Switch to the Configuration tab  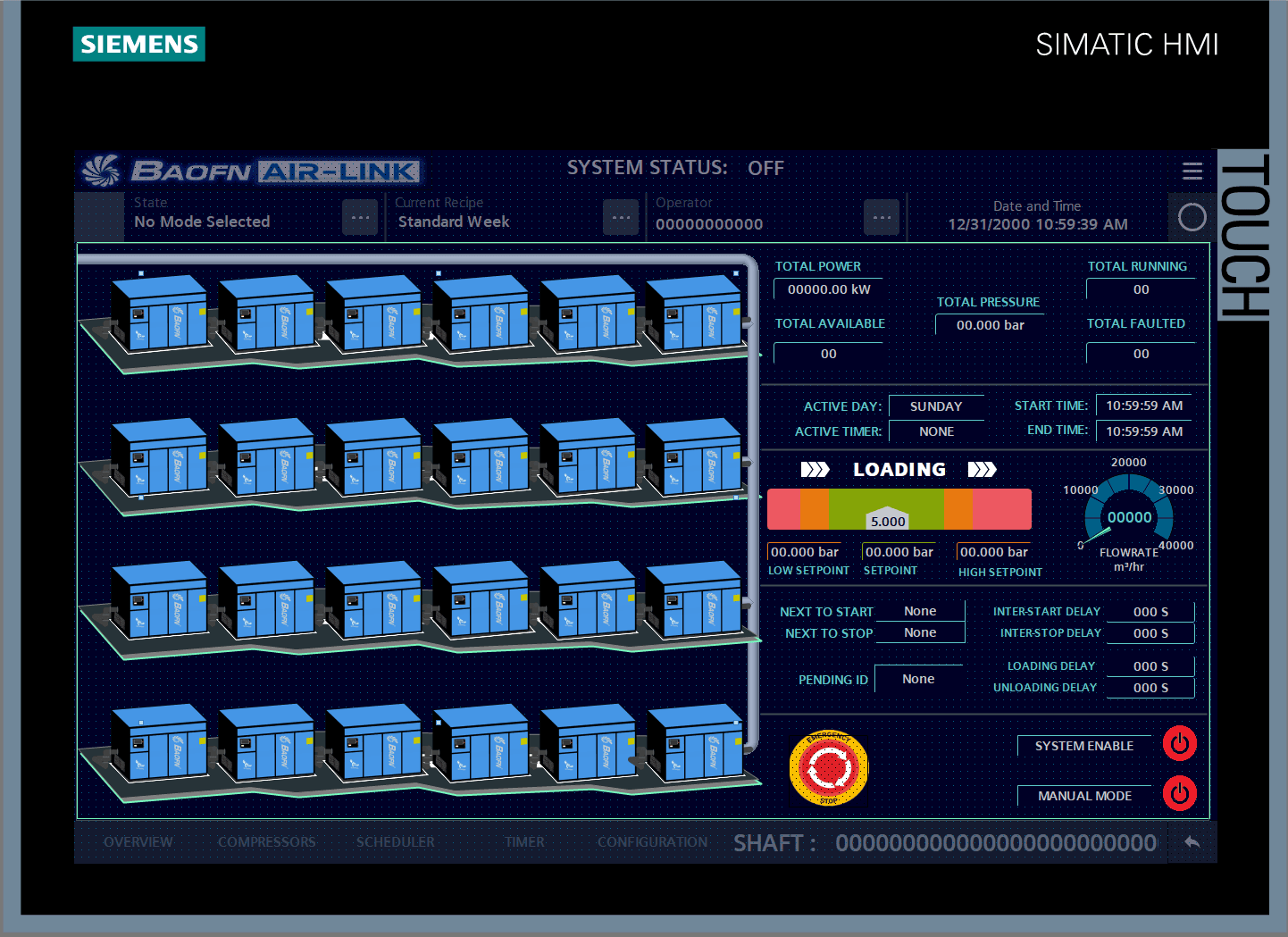[x=652, y=842]
